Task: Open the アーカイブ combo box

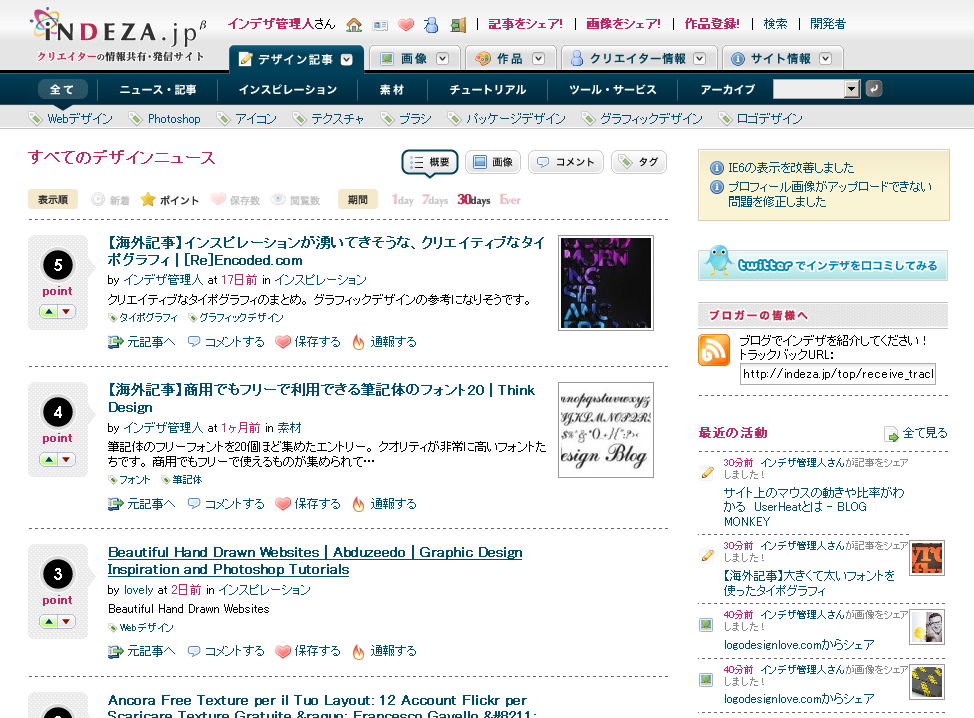Action: coord(816,89)
